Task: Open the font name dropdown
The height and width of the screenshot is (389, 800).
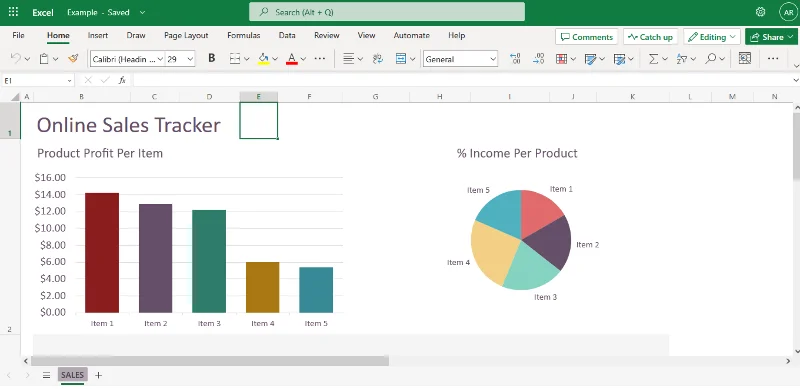Action: 160,59
